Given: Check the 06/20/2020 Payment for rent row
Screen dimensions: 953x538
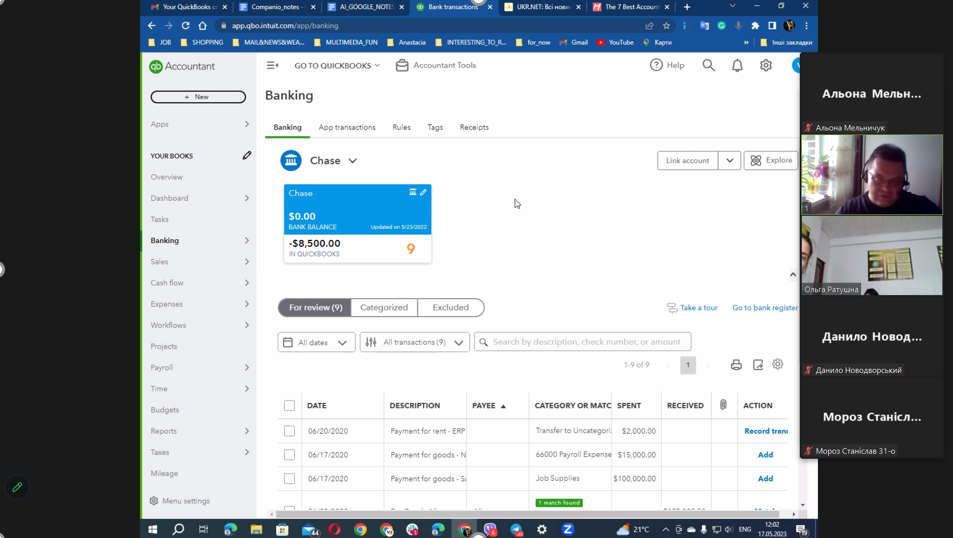Looking at the screenshot, I should pos(289,430).
